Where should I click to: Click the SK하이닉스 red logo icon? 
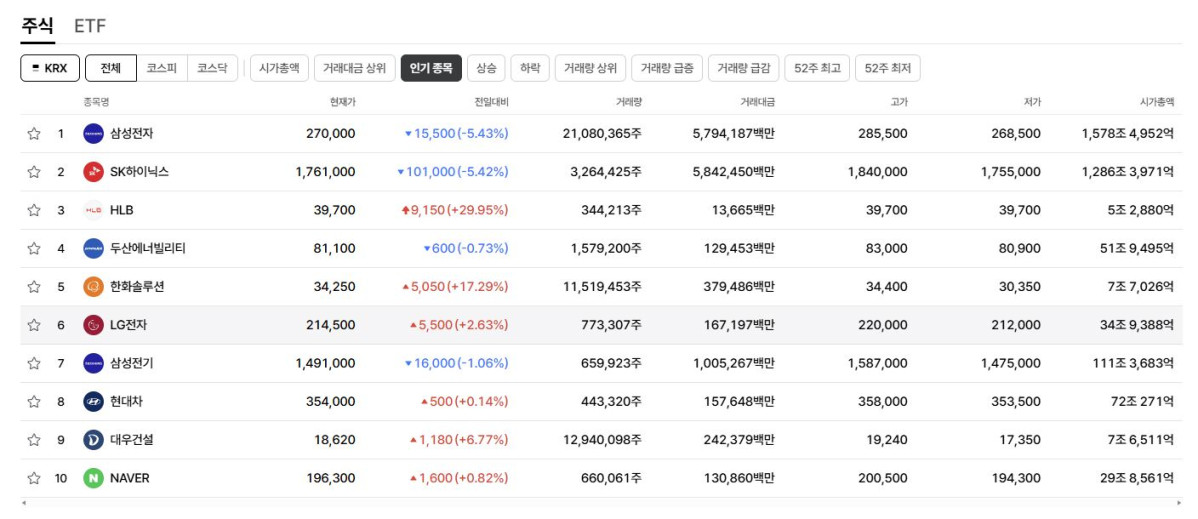[93, 172]
